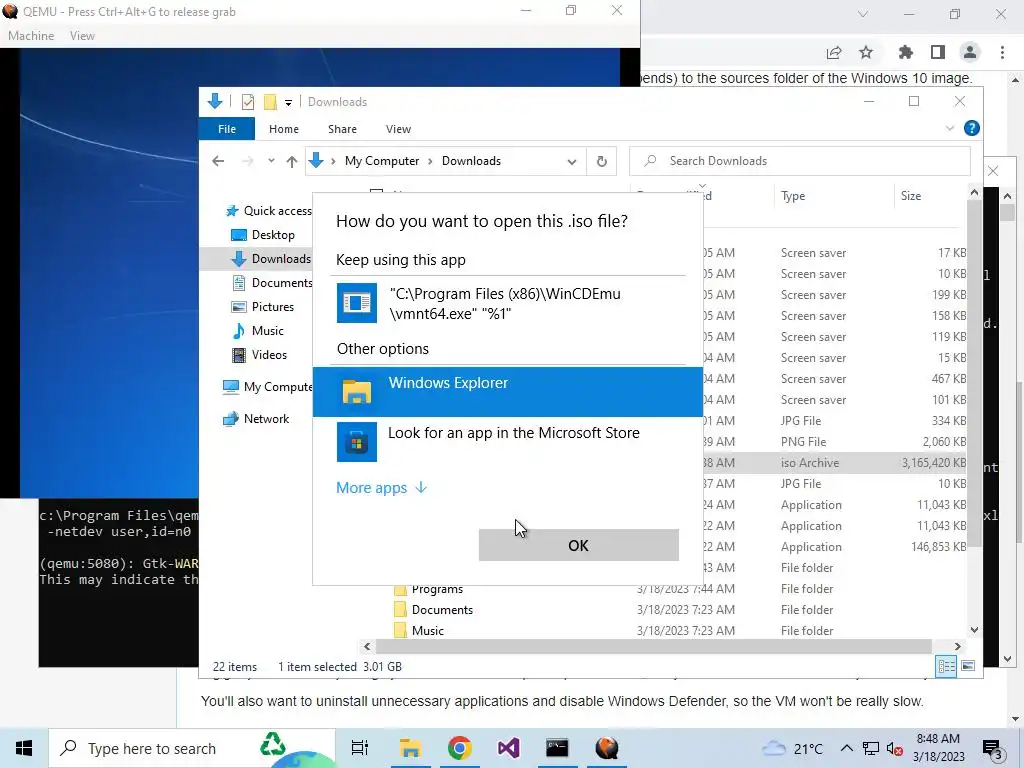The width and height of the screenshot is (1024, 768).
Task: Expand the address bar history dropdown
Action: click(571, 161)
